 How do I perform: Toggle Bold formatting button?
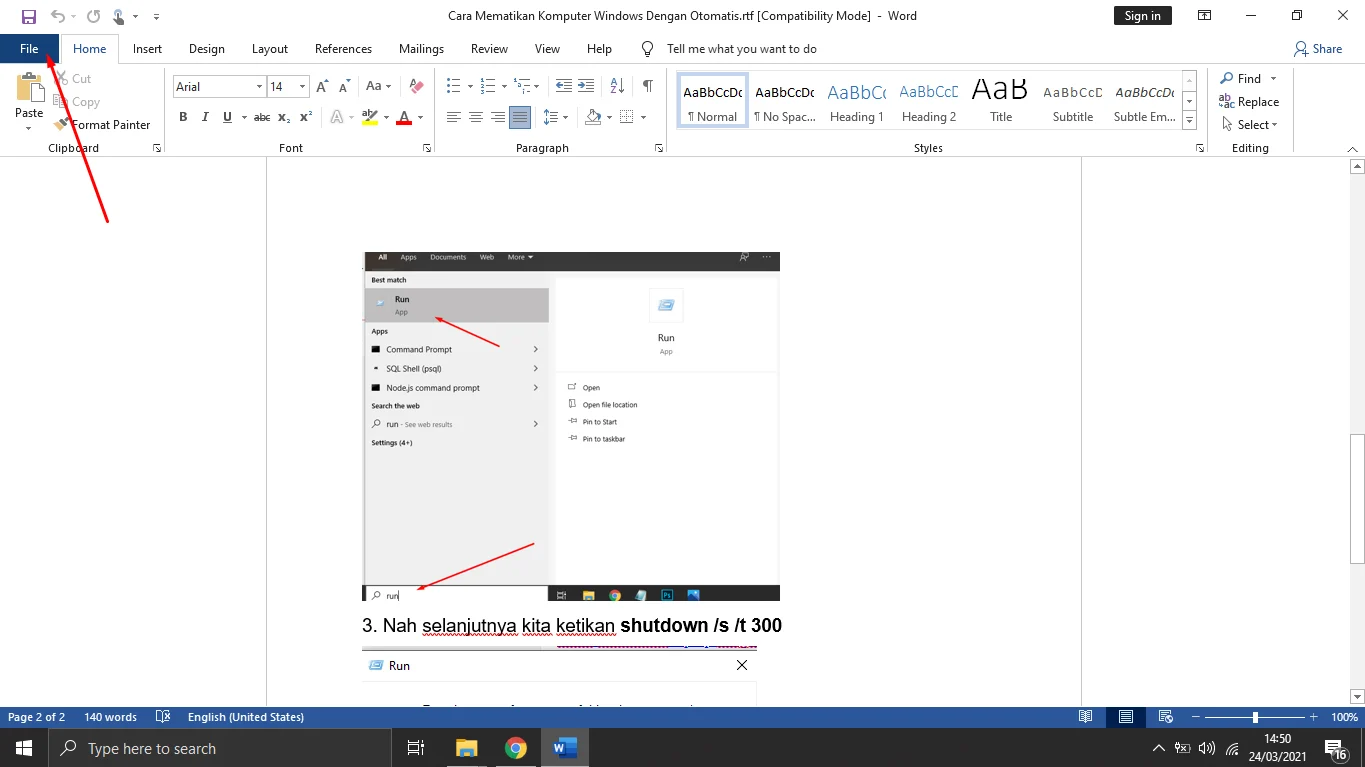coord(183,117)
